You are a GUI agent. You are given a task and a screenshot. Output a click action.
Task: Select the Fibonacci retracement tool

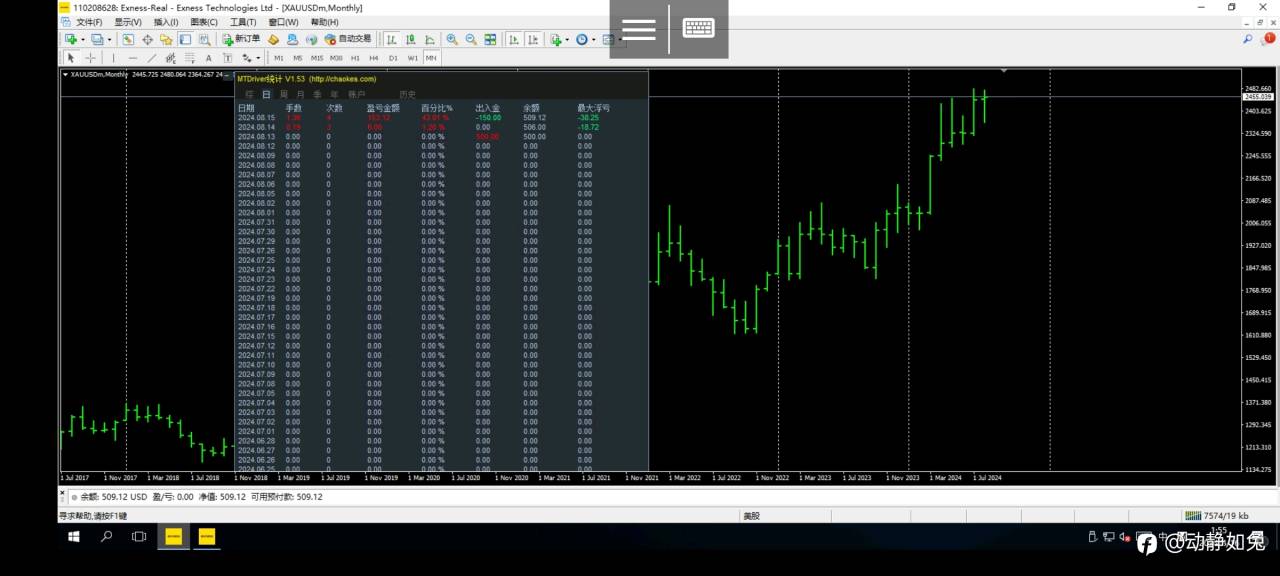click(189, 58)
